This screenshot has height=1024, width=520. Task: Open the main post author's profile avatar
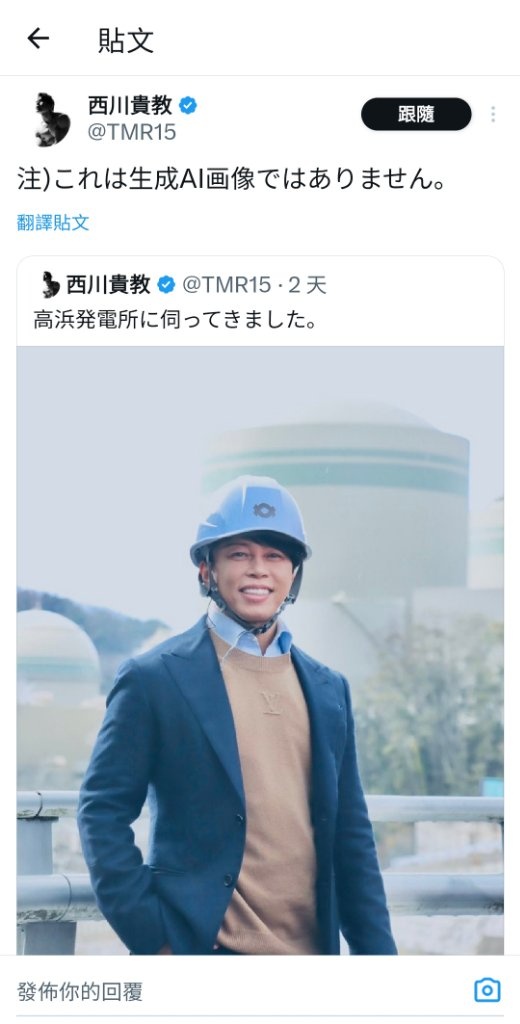click(x=53, y=119)
